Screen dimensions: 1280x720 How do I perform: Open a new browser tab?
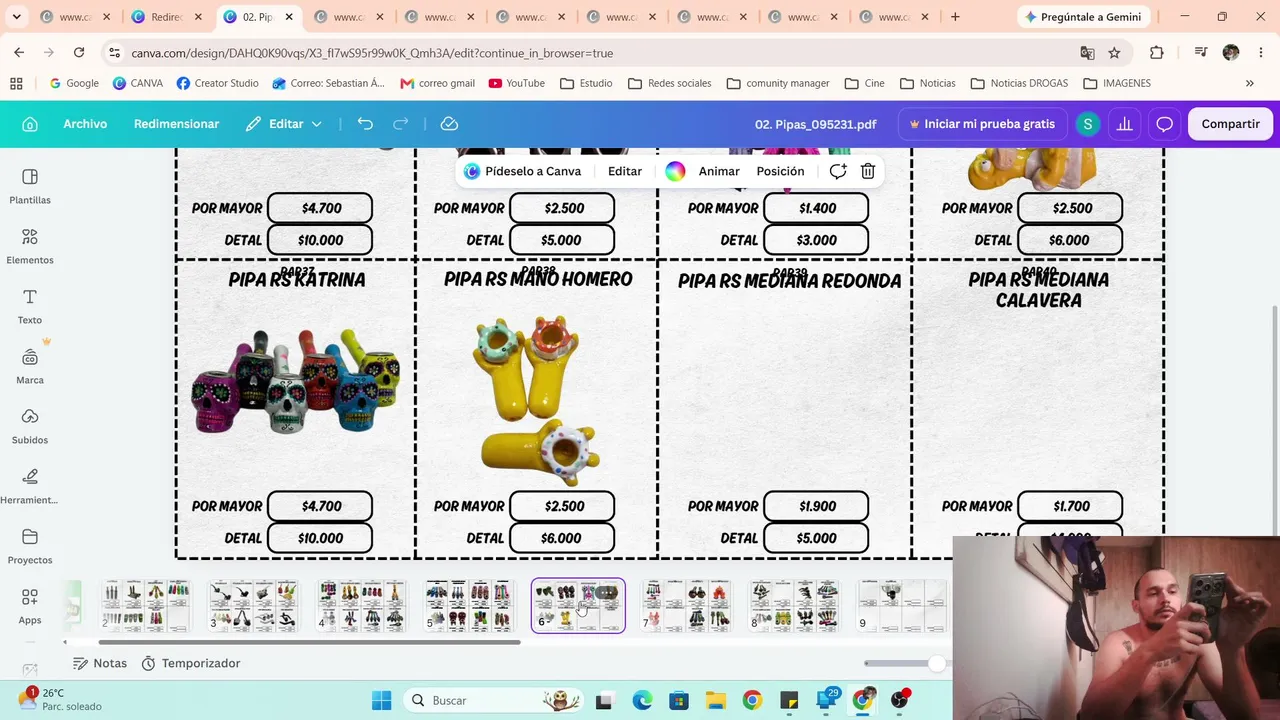(955, 17)
